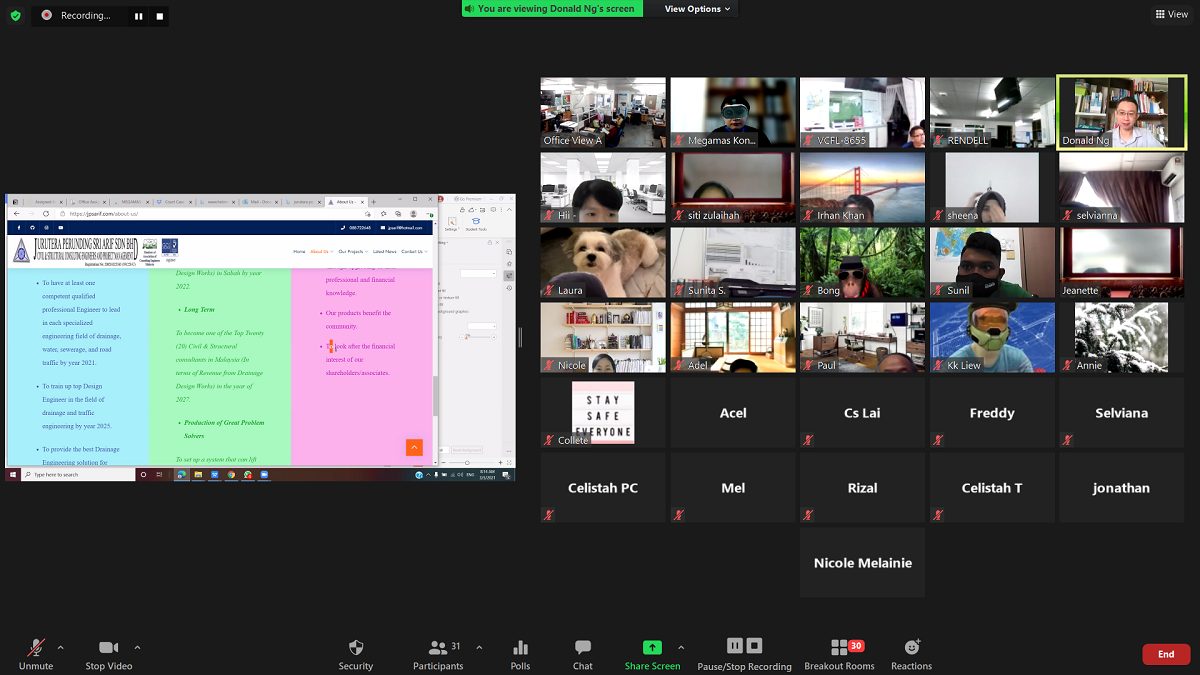
Task: Select Irhan Khan's Golden Gate tile
Action: point(862,187)
